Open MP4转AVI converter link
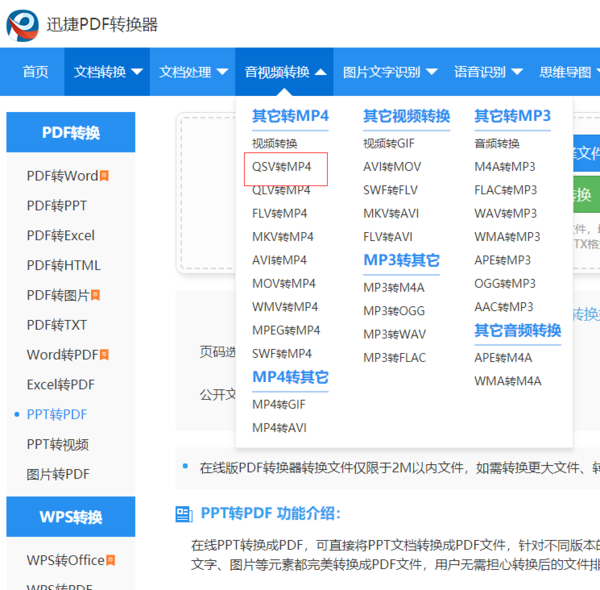Image resolution: width=600 pixels, height=590 pixels. coord(279,428)
